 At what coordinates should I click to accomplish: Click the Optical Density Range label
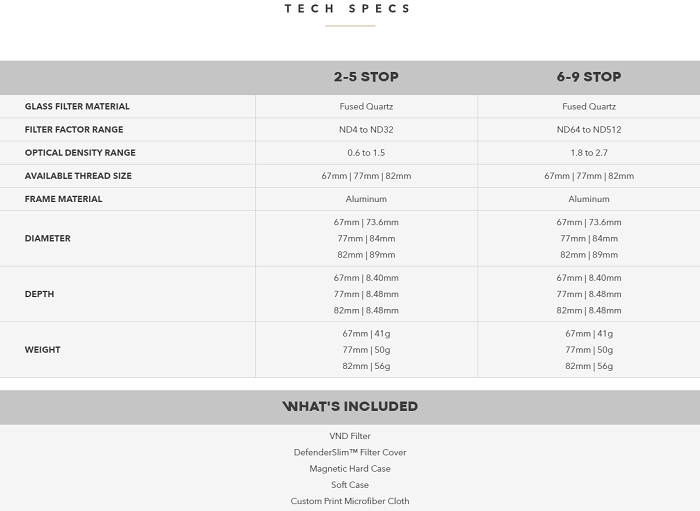pos(80,153)
